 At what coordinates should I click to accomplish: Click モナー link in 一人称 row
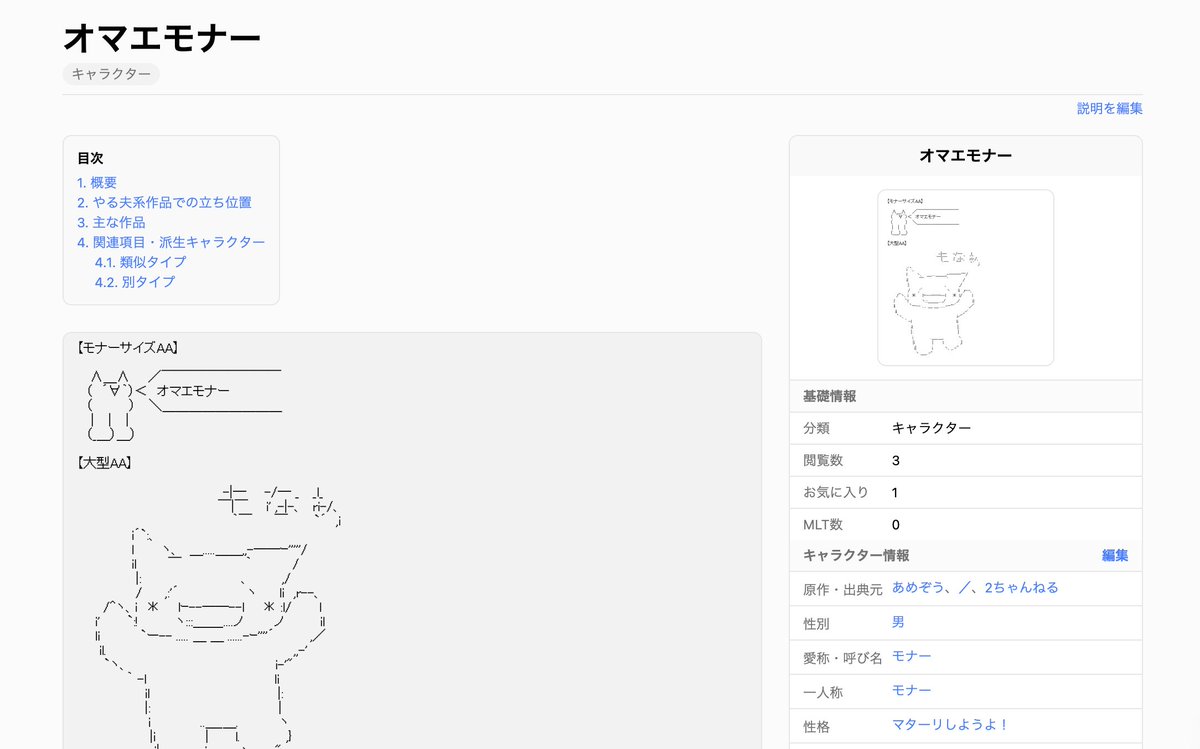[911, 690]
